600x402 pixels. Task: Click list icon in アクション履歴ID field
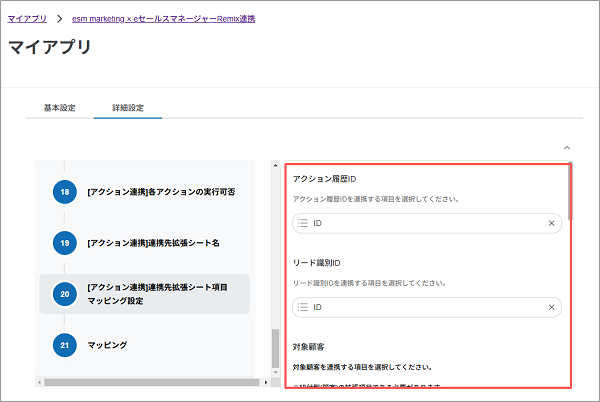point(303,224)
